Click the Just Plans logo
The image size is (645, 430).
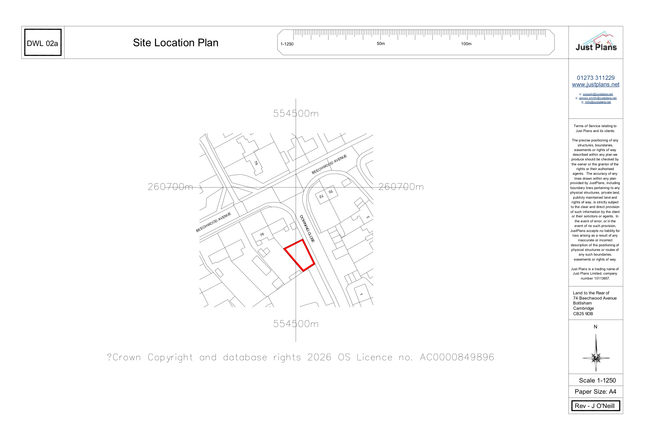596,42
